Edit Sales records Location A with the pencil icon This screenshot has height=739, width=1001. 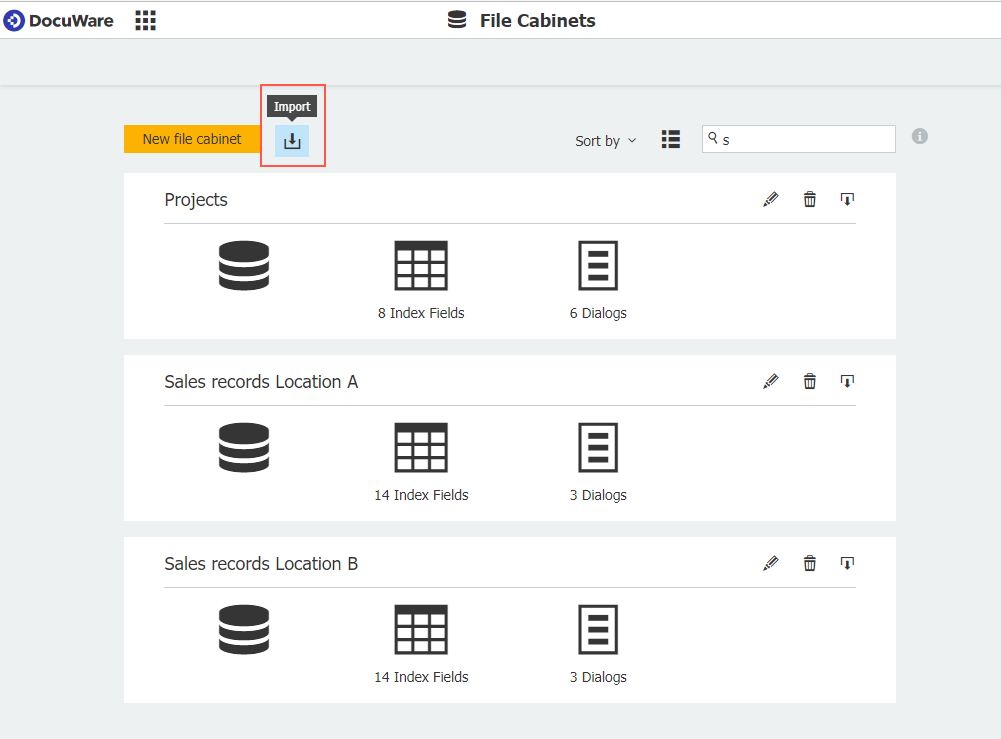(770, 381)
